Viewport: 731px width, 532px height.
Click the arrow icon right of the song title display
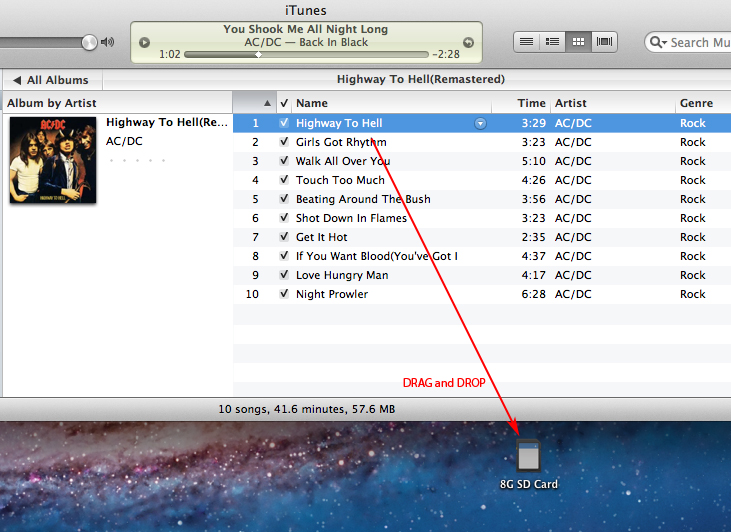468,42
